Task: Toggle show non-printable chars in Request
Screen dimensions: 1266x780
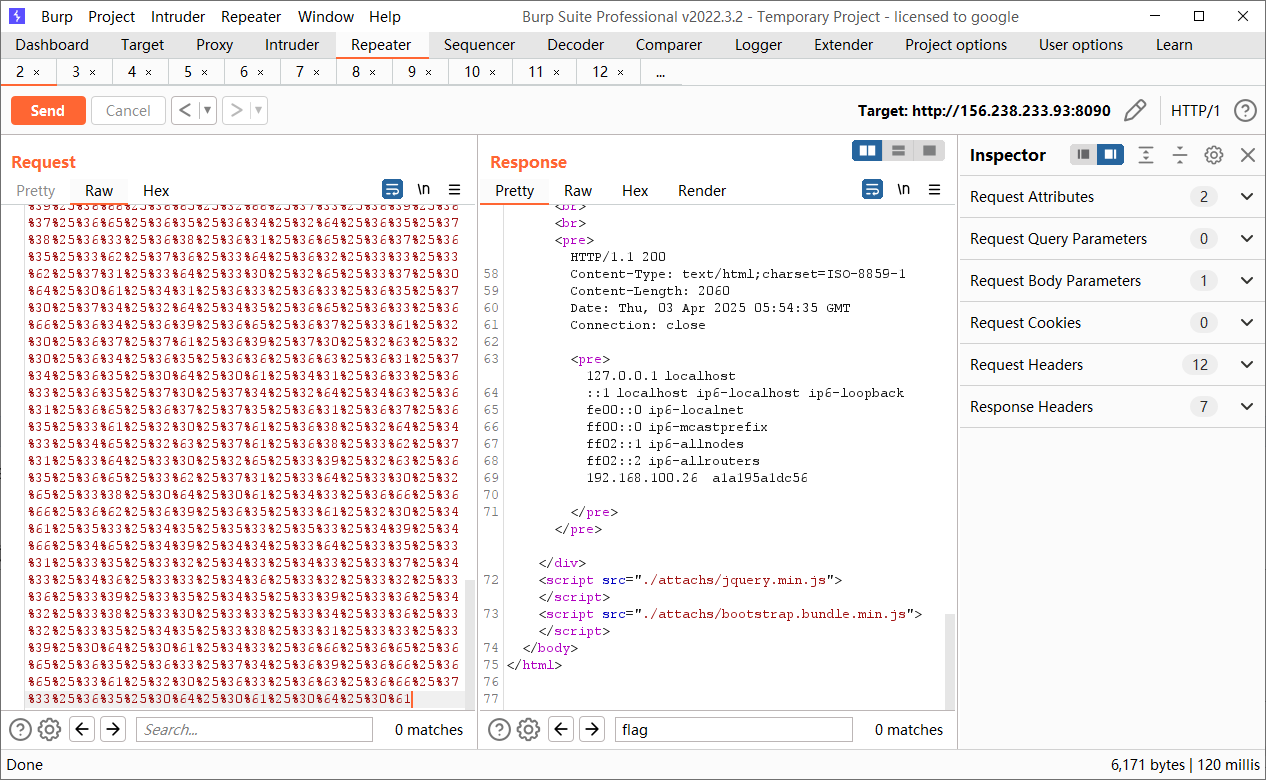Action: click(x=424, y=190)
